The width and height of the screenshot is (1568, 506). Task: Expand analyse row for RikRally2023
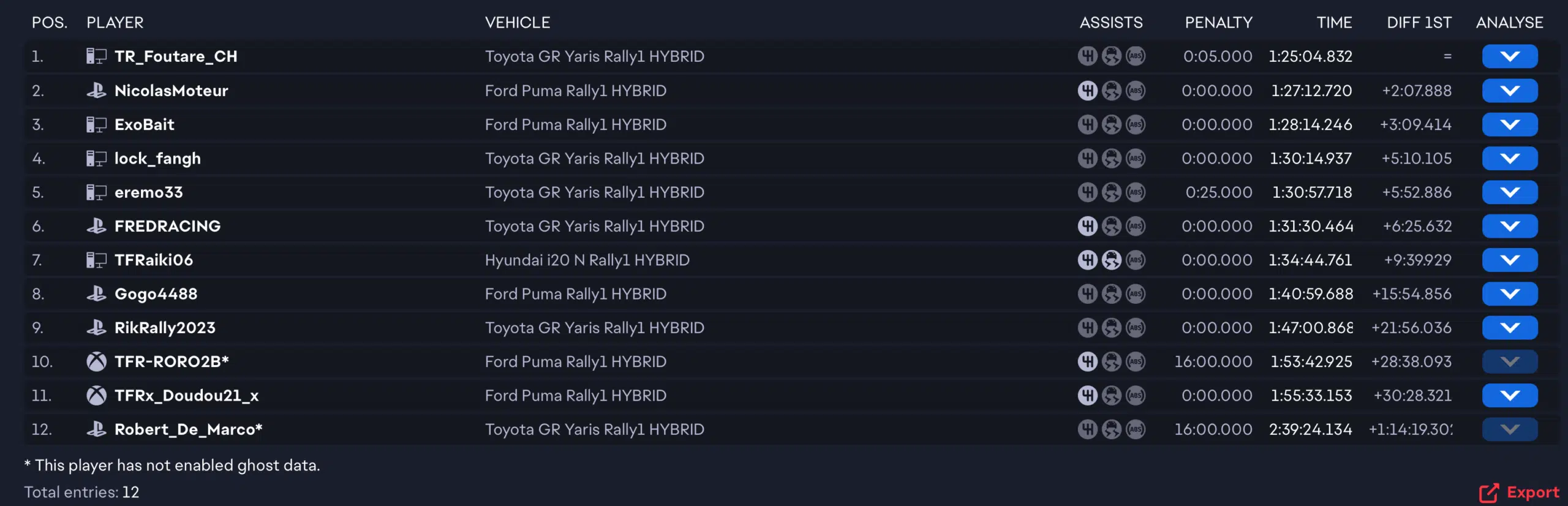coord(1509,328)
